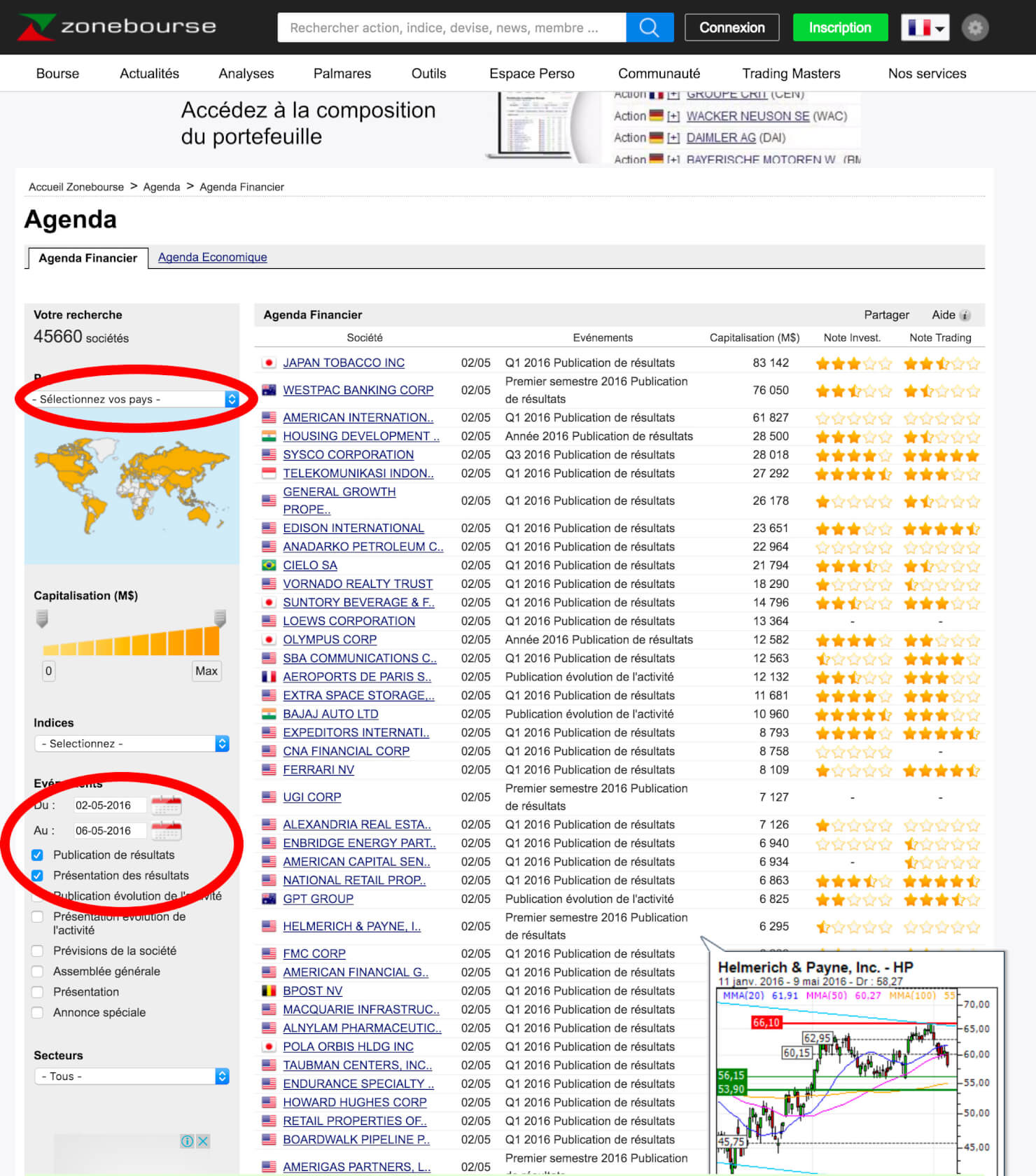Image resolution: width=1036 pixels, height=1176 pixels.
Task: Click the blue search magnifier button
Action: (x=650, y=27)
